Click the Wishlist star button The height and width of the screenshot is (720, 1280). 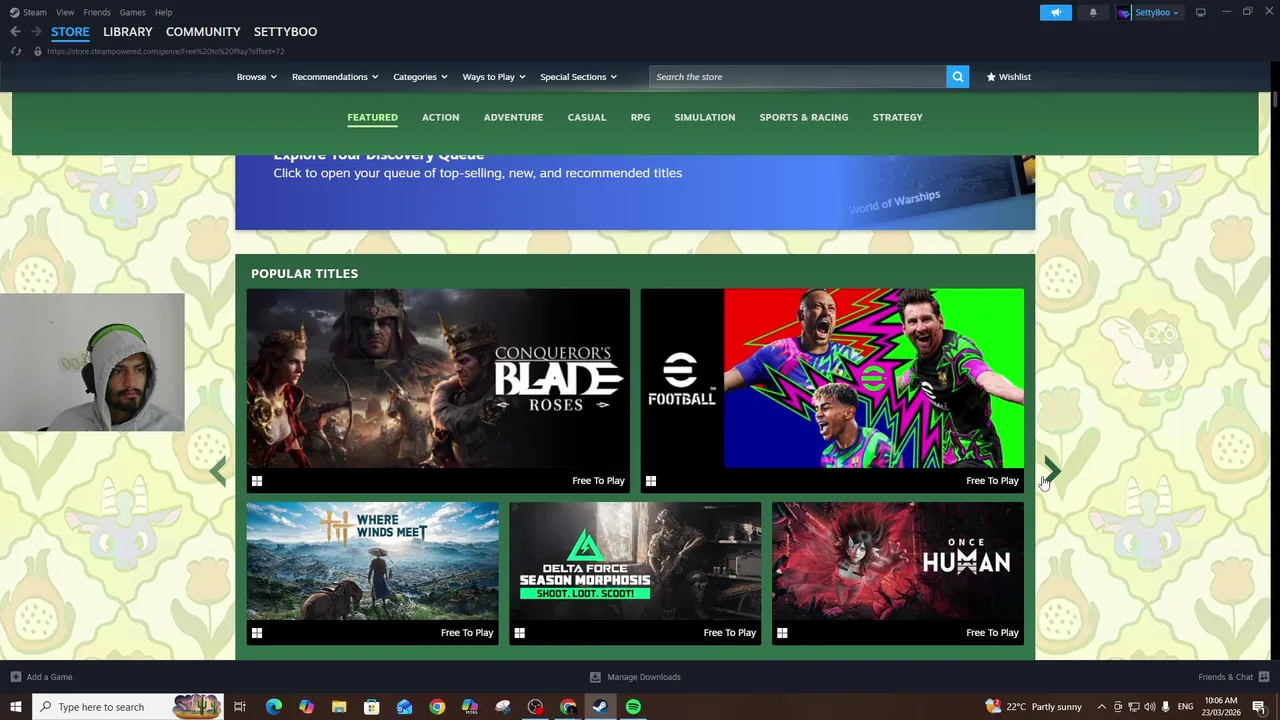click(1008, 77)
